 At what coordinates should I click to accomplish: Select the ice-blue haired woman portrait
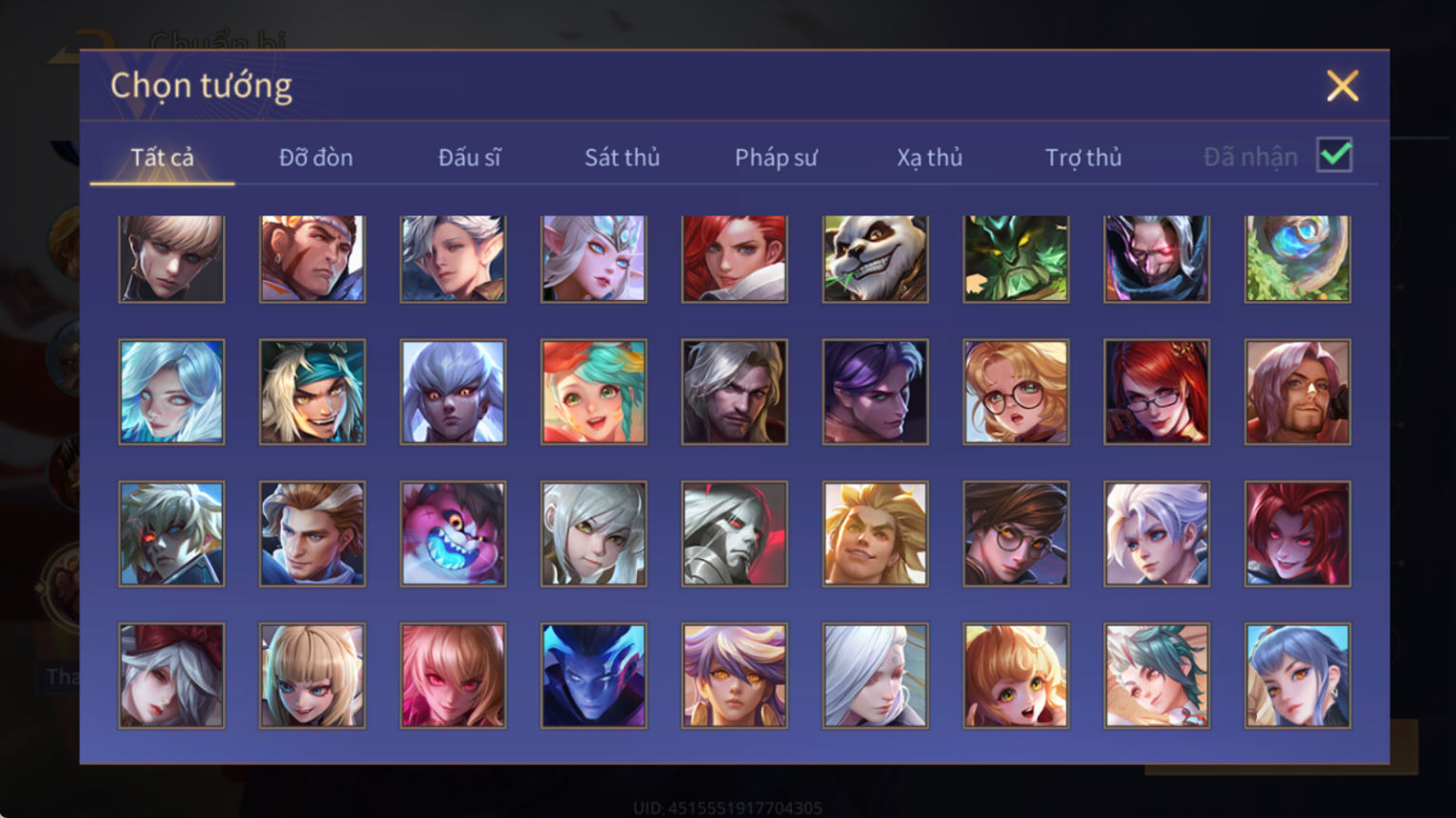click(x=172, y=392)
